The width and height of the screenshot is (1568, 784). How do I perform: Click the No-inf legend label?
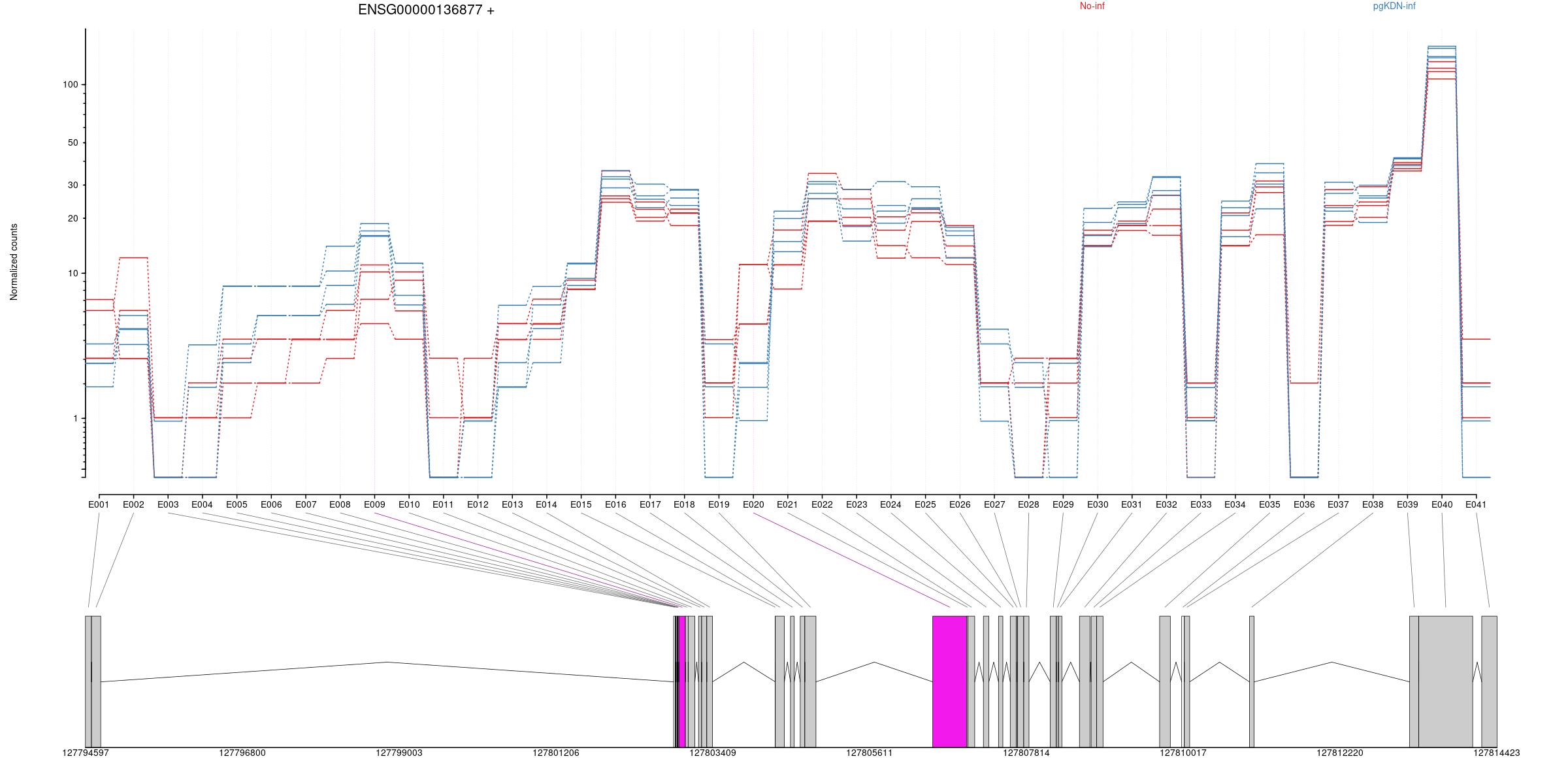1092,7
